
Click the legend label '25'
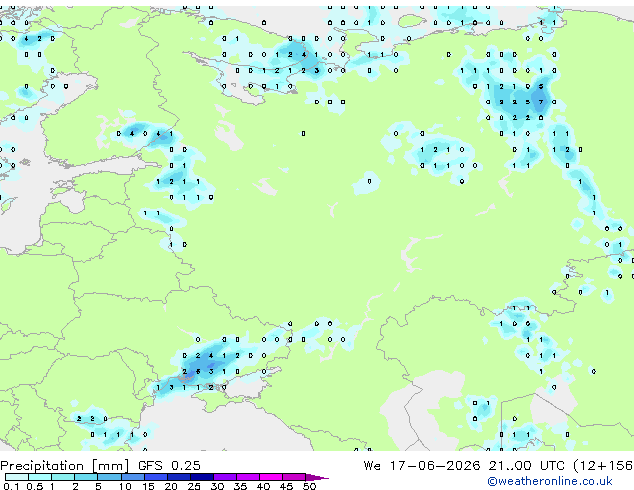194,486
